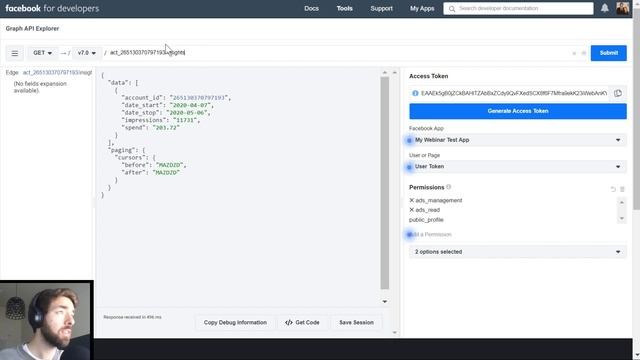
Task: Focus the developer documentation search field
Action: point(518,9)
